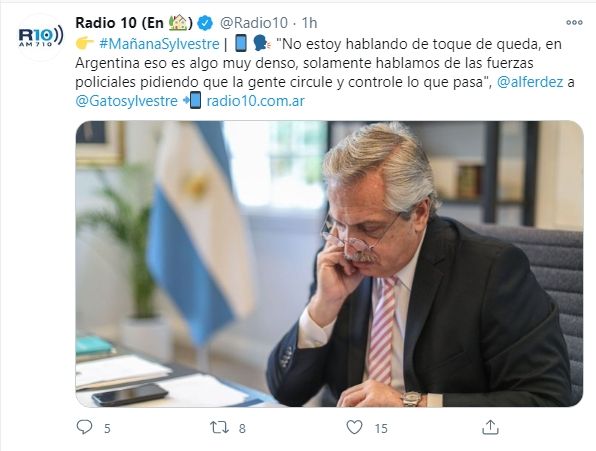Open the three-dot more options menu
The width and height of the screenshot is (596, 451).
tap(574, 22)
